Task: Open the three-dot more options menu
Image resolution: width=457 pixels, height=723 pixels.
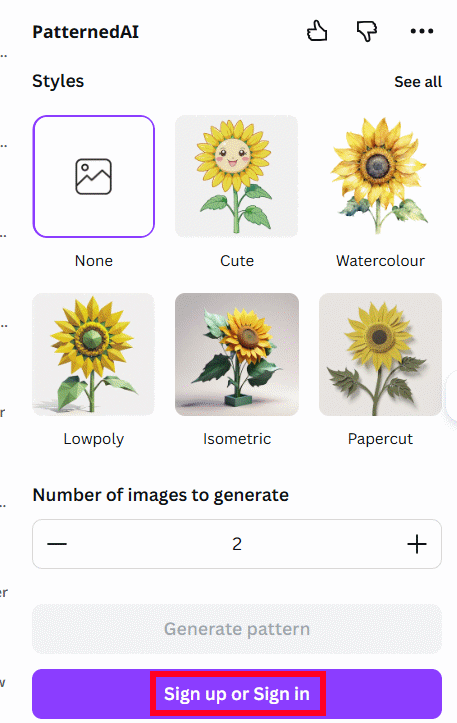Action: coord(422,31)
